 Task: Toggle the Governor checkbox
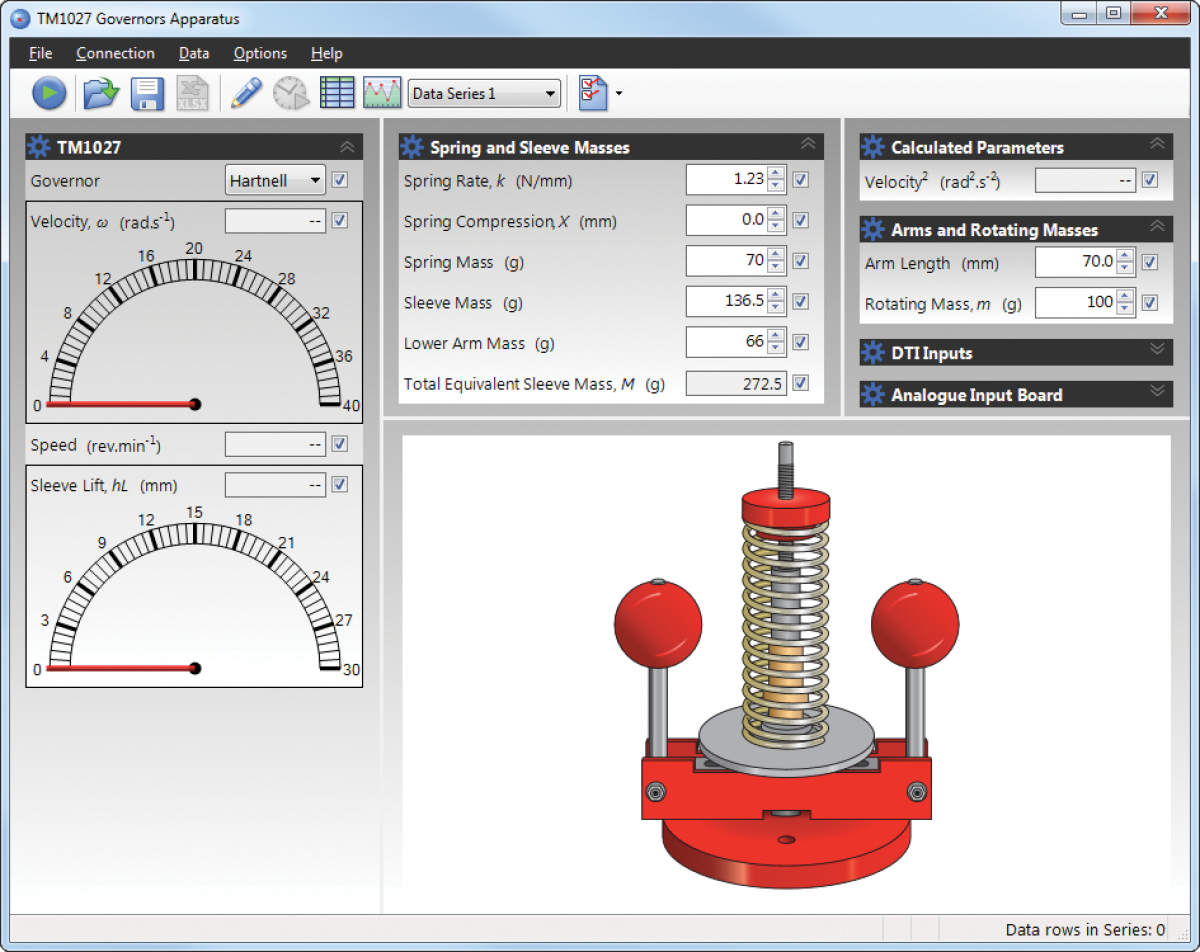340,180
